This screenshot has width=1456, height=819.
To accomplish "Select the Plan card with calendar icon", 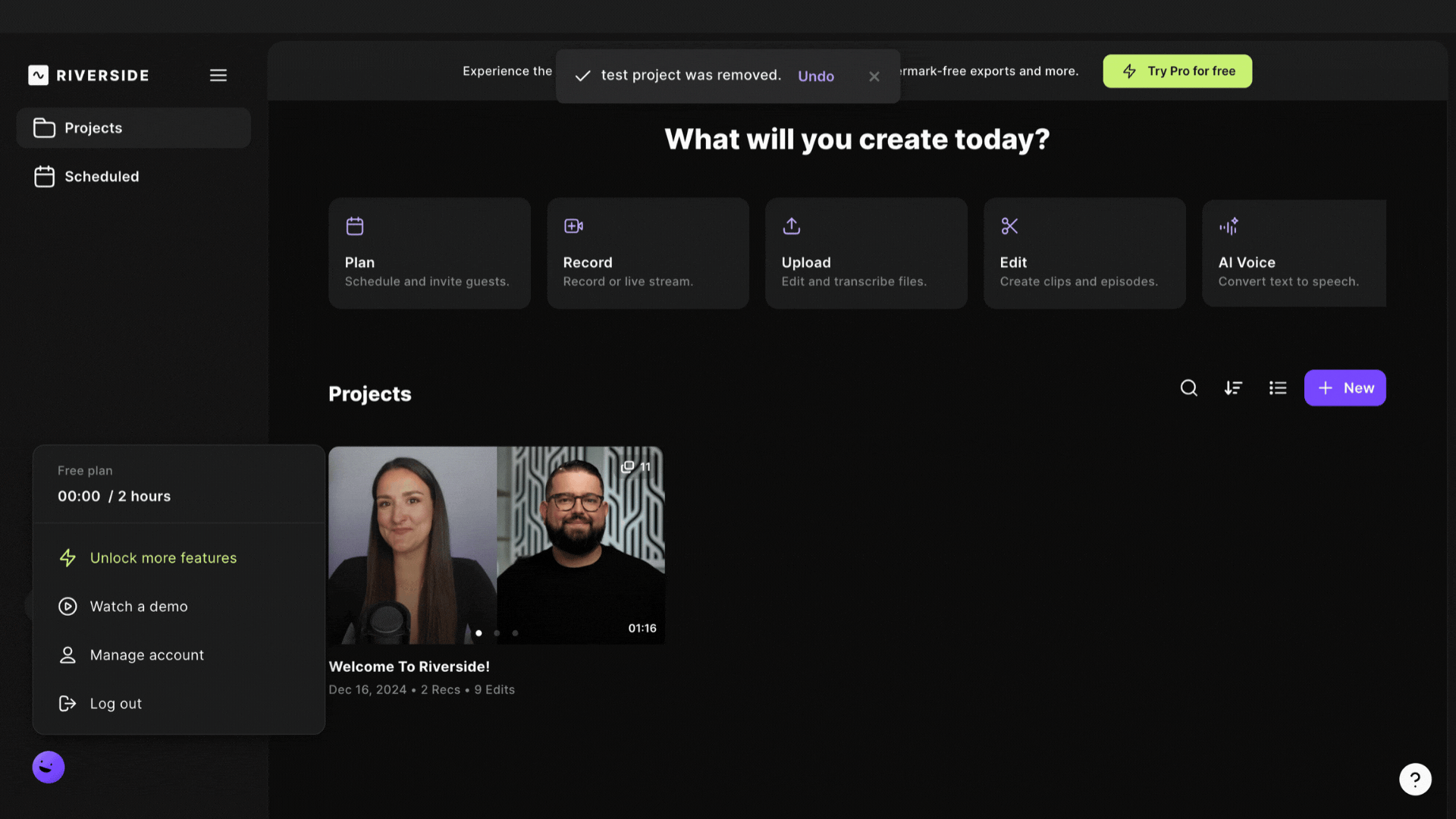I will (x=429, y=253).
